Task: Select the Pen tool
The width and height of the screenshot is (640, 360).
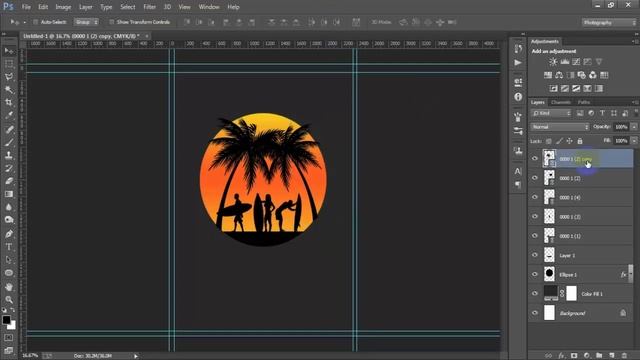Action: tap(9, 234)
